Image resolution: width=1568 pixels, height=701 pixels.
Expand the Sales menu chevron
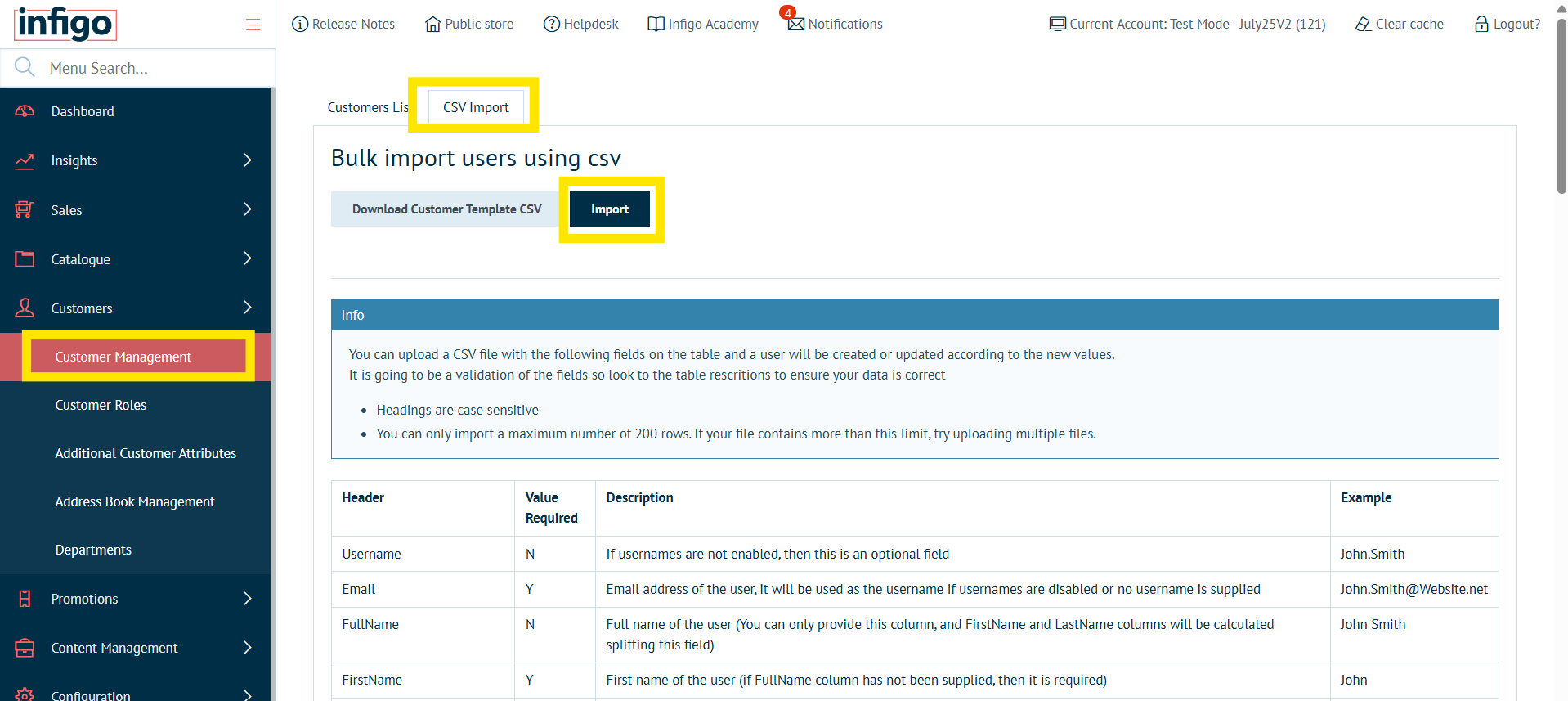[x=248, y=209]
